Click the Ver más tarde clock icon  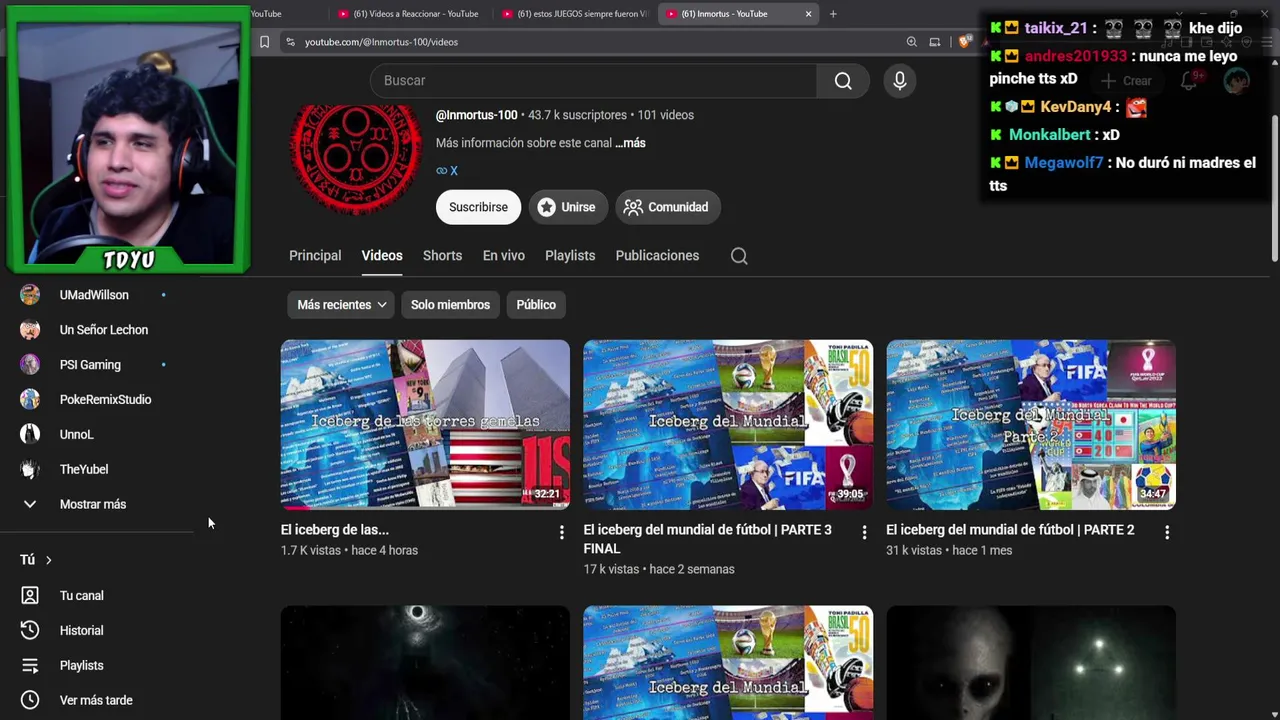point(30,701)
